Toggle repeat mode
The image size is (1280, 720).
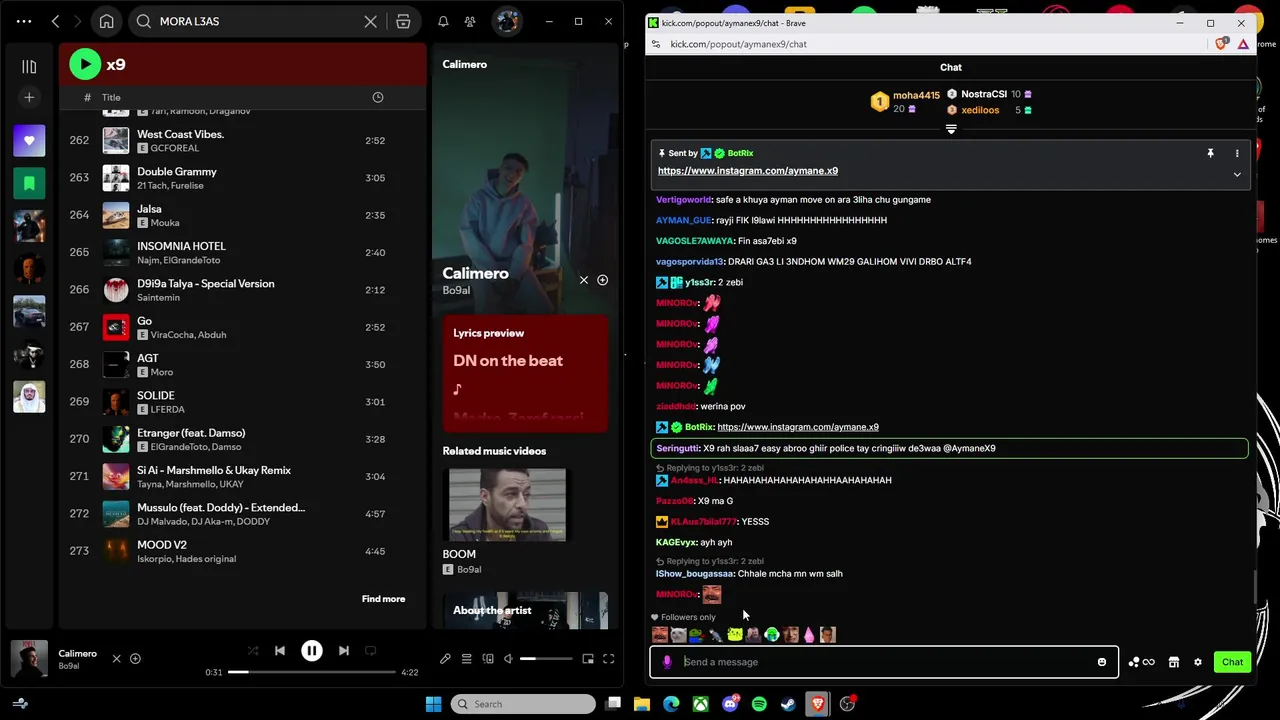coord(371,651)
